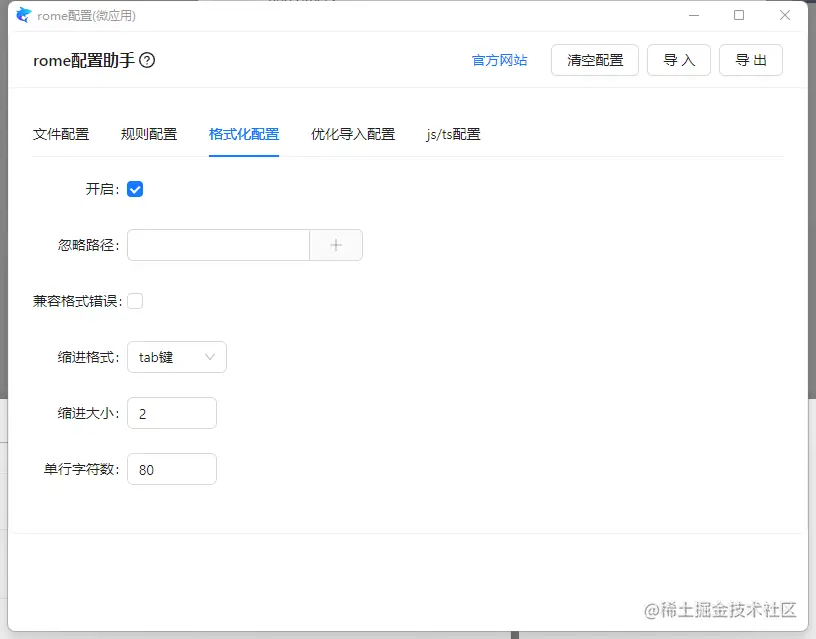
Task: Click the 忽略路径 label
Action: (88, 245)
